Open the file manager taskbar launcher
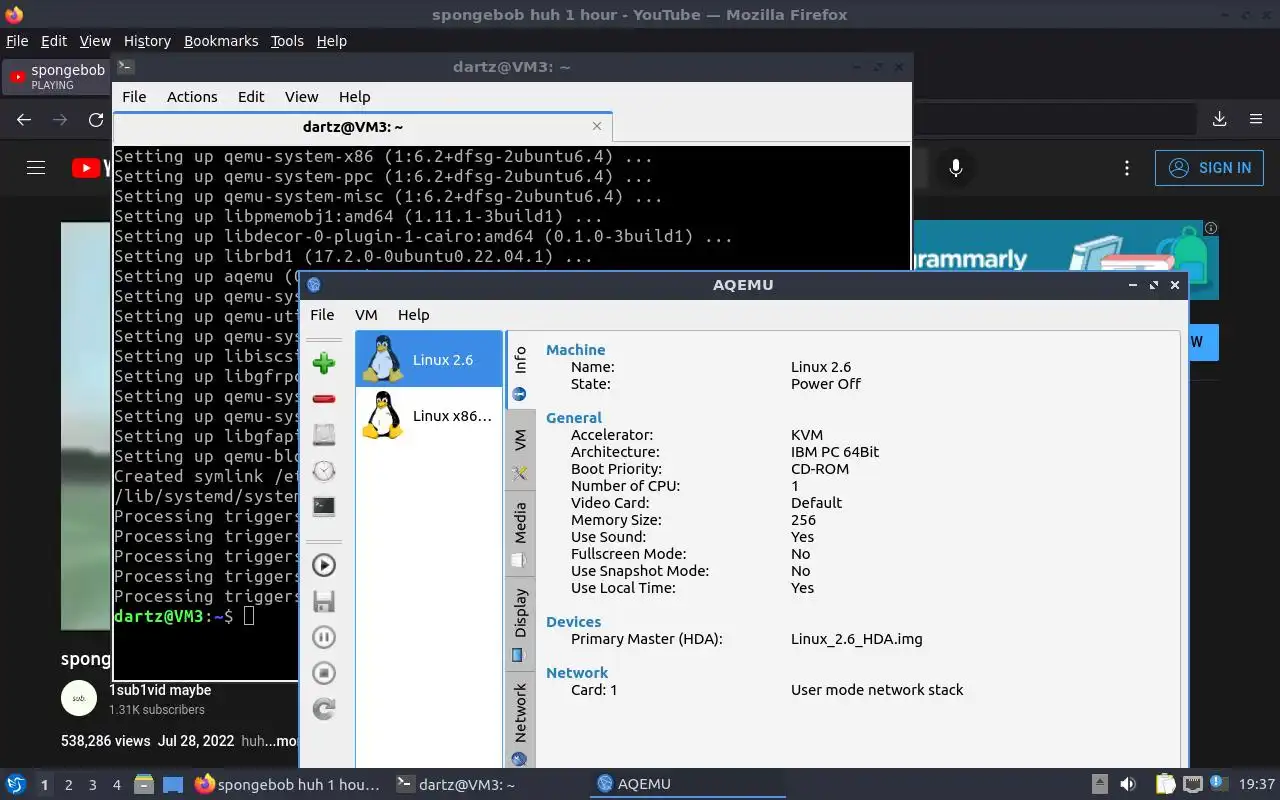This screenshot has height=800, width=1280. tap(144, 784)
